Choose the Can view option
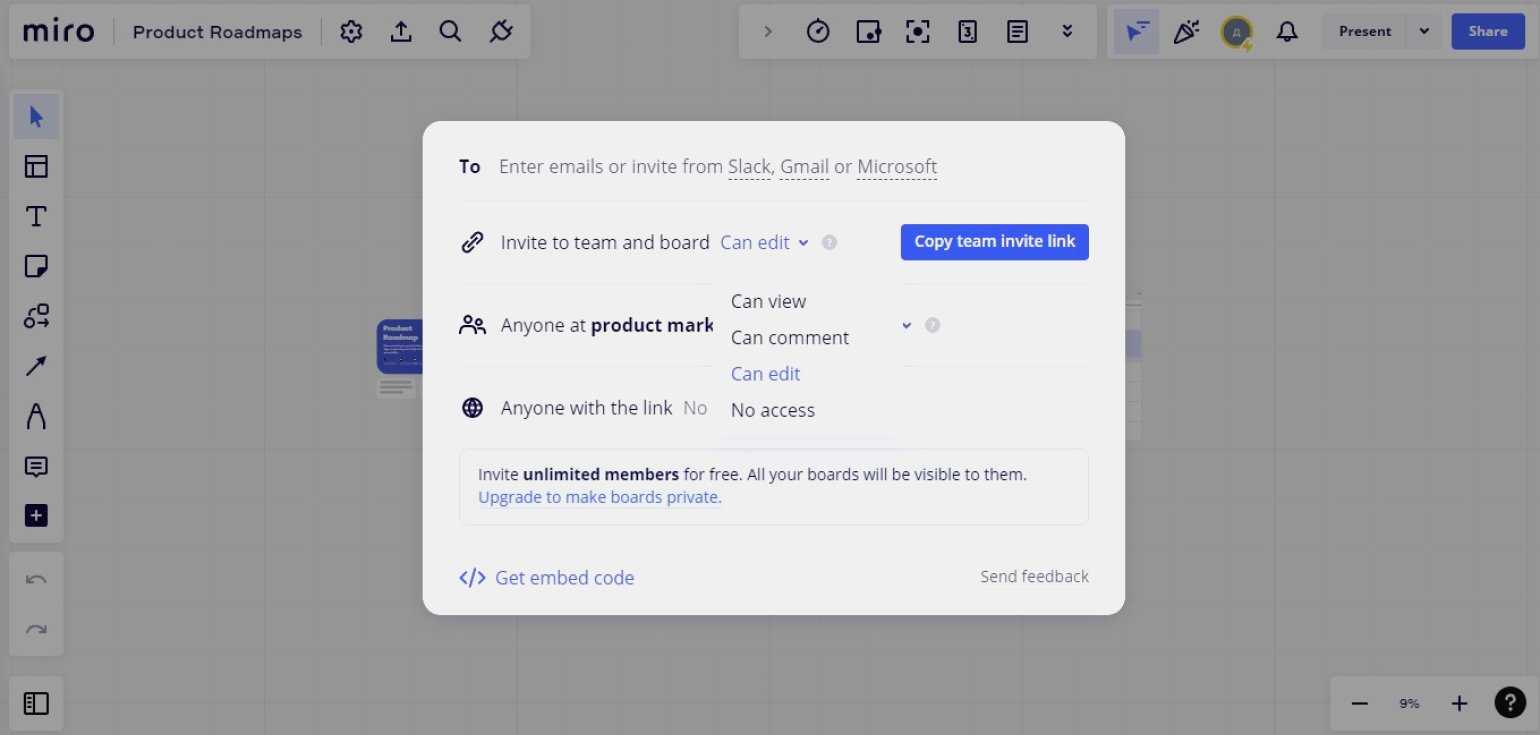Viewport: 1540px width, 735px height. 768,301
